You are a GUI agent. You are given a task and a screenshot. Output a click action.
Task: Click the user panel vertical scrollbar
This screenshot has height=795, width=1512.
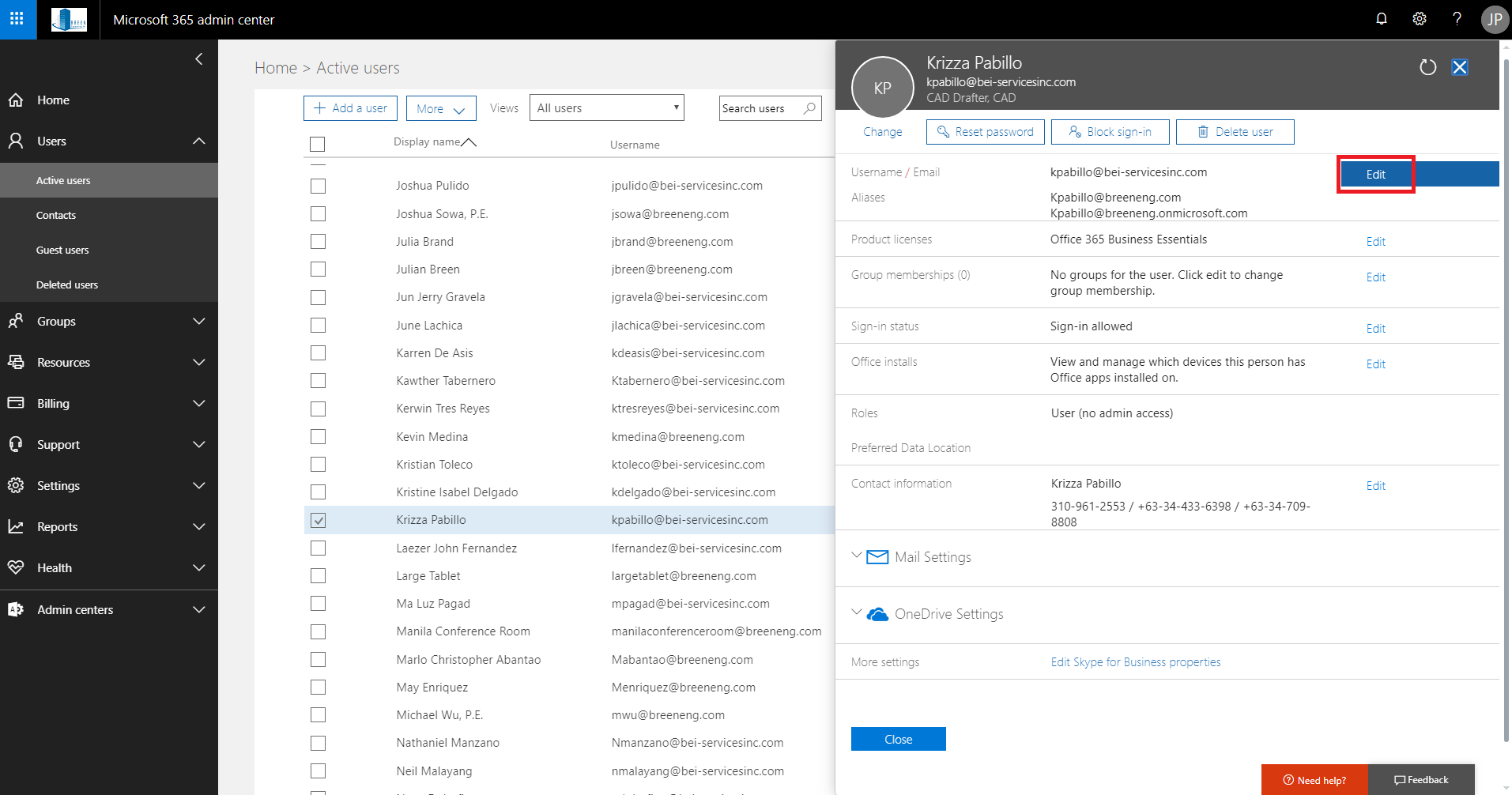[x=1506, y=395]
